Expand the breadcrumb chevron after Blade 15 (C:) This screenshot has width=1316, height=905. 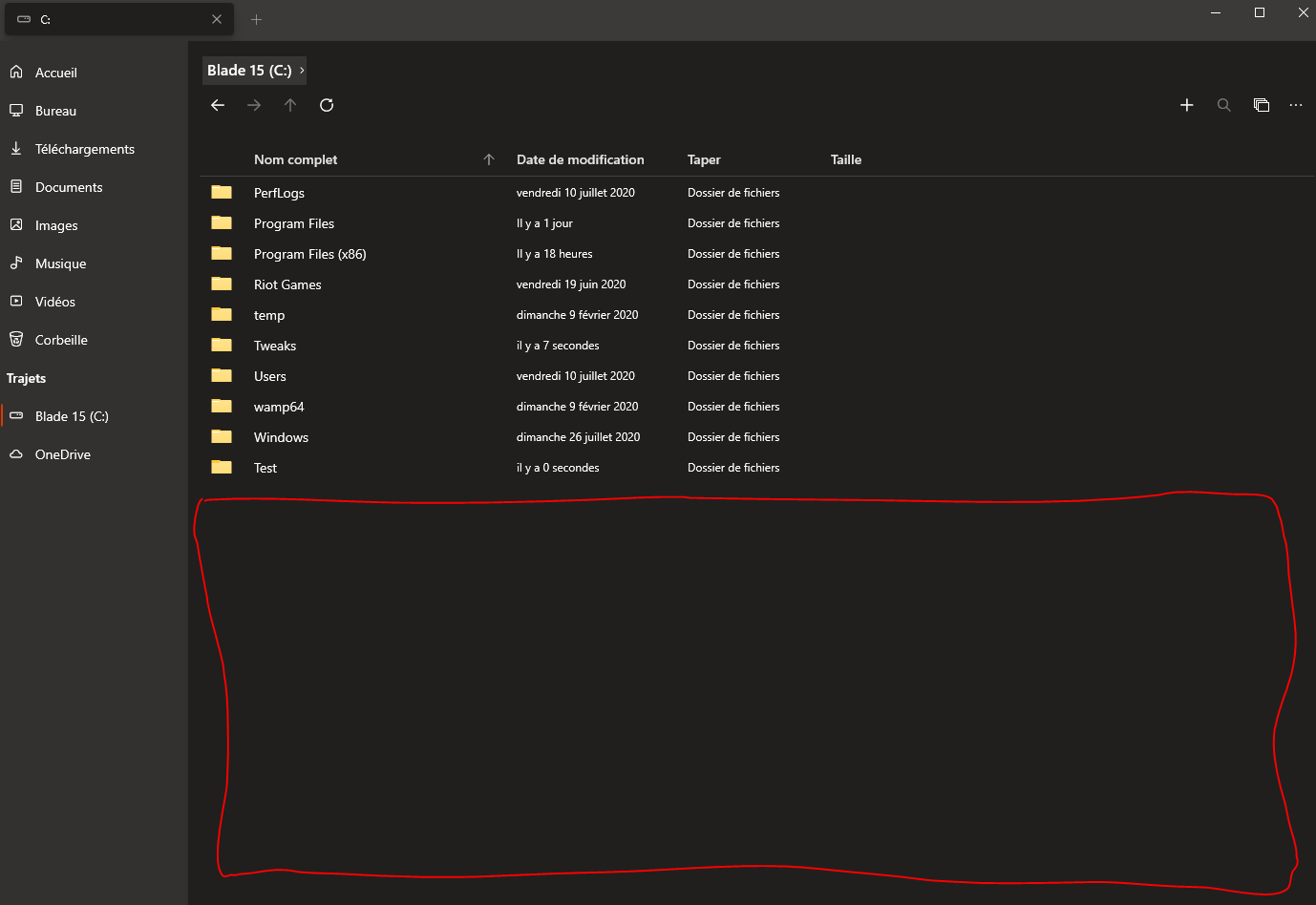point(302,70)
